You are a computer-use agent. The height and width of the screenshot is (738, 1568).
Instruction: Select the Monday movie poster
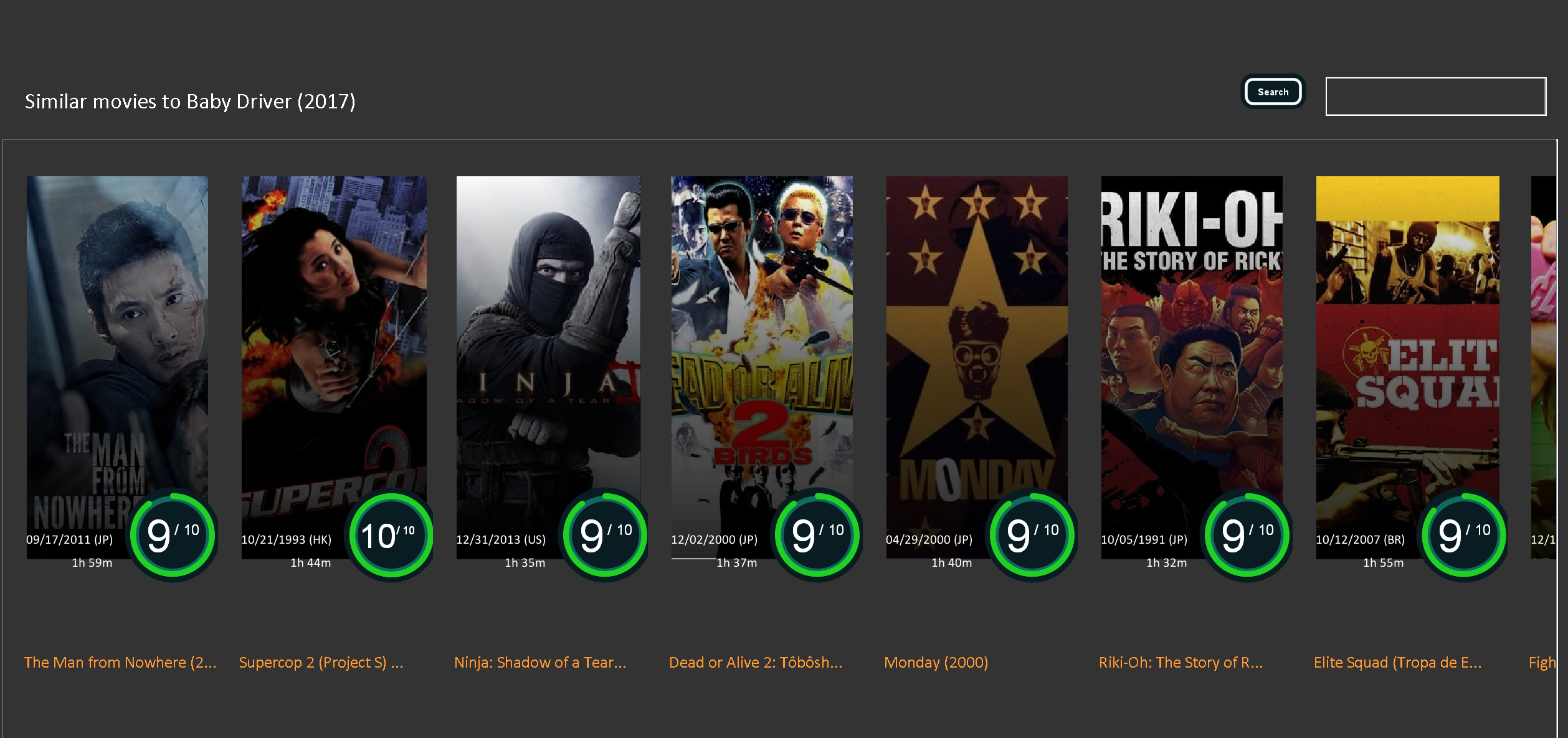point(977,367)
